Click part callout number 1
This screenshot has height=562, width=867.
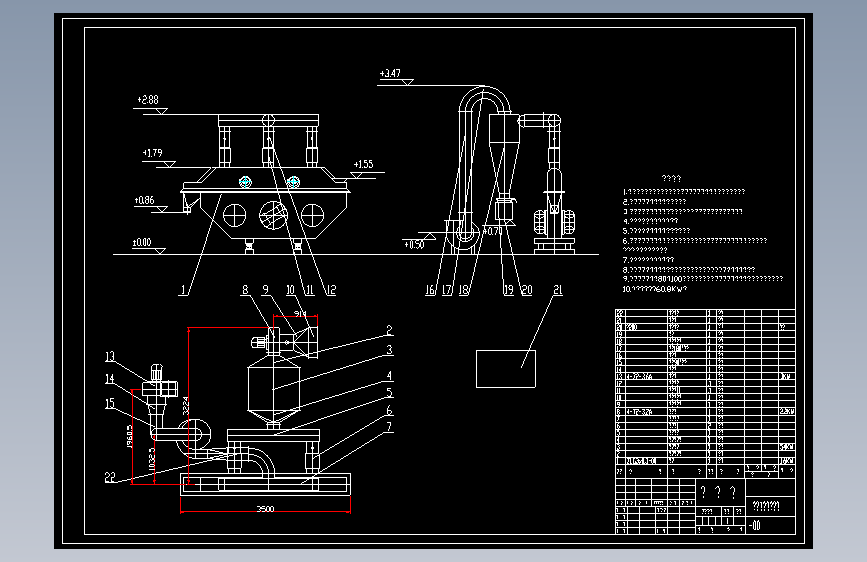(x=184, y=290)
